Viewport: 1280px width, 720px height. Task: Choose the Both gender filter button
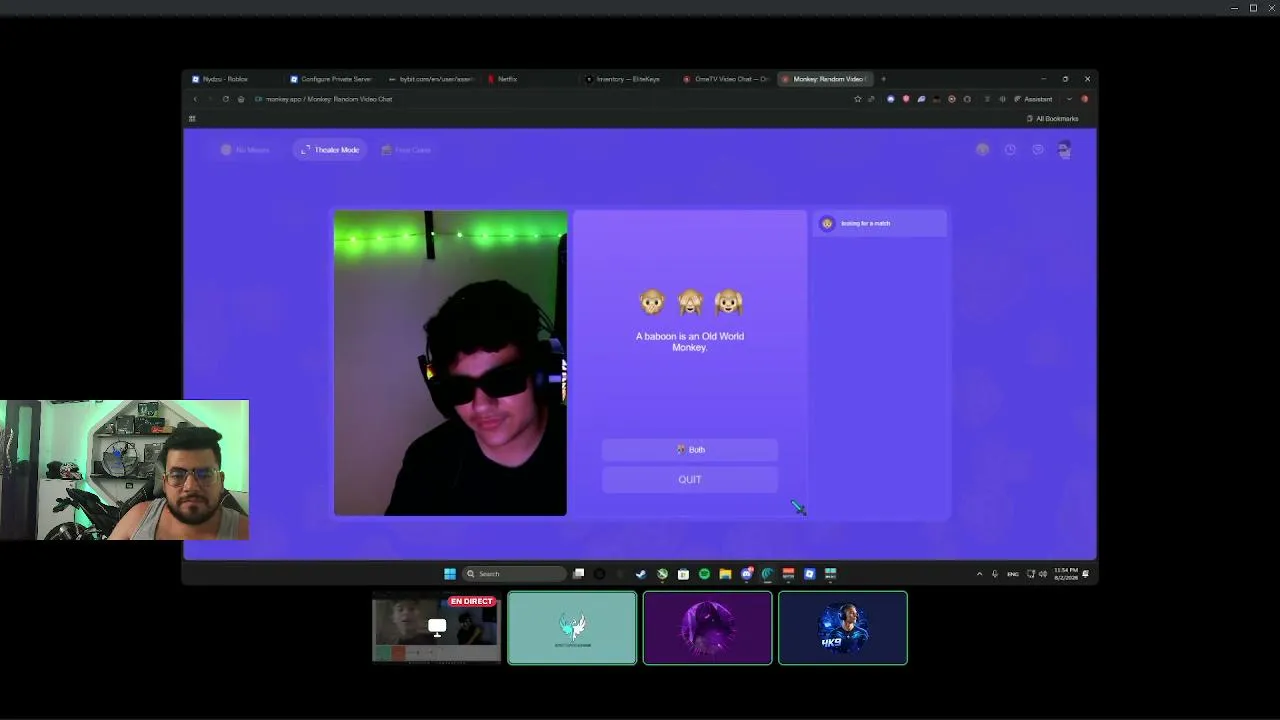(x=690, y=450)
